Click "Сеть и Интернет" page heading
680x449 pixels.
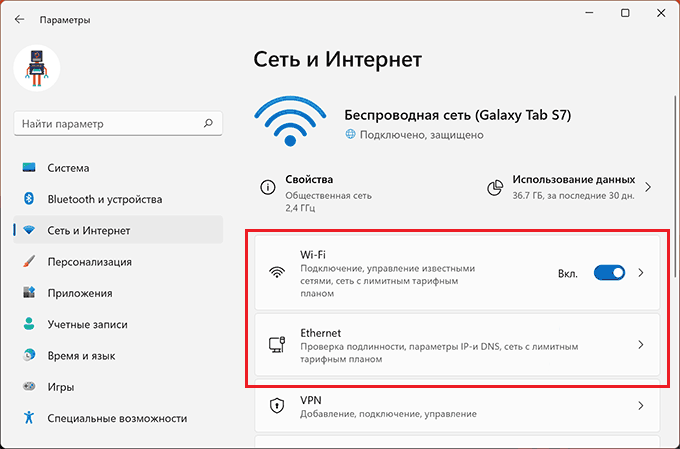337,59
